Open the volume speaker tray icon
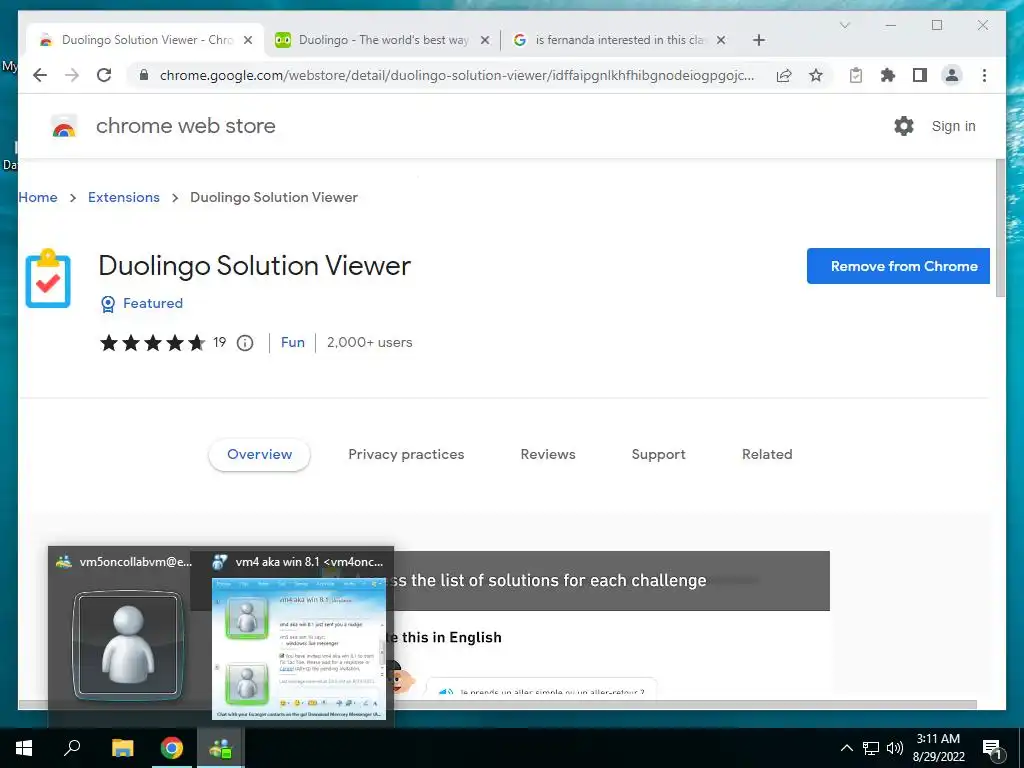This screenshot has height=768, width=1024. pyautogui.click(x=895, y=748)
